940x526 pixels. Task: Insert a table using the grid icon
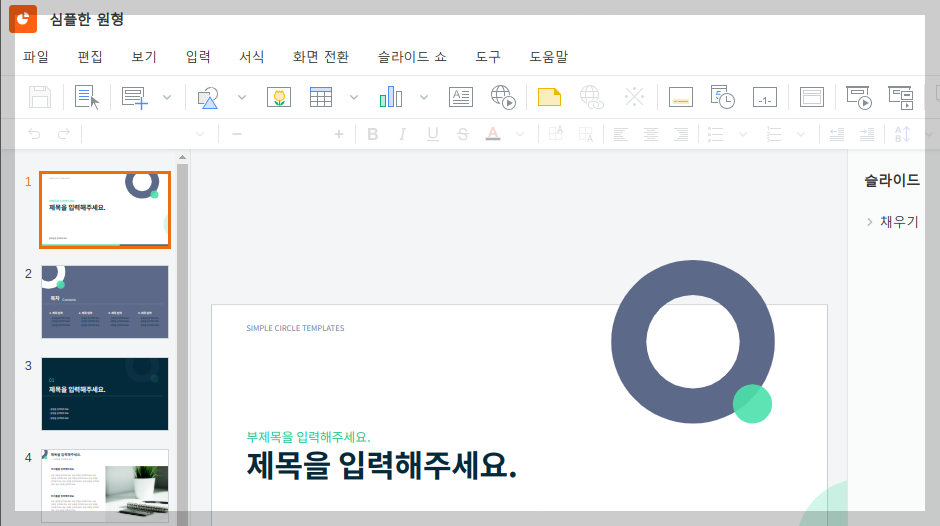(x=321, y=97)
